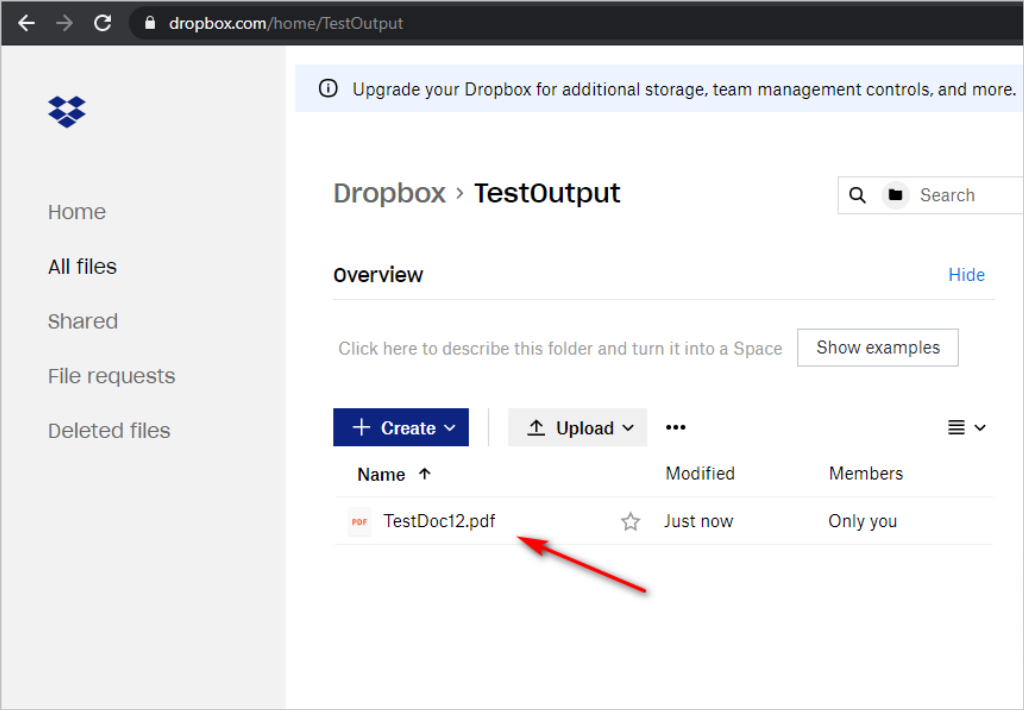Image resolution: width=1024 pixels, height=710 pixels.
Task: Click the folder scope icon in search
Action: (895, 196)
